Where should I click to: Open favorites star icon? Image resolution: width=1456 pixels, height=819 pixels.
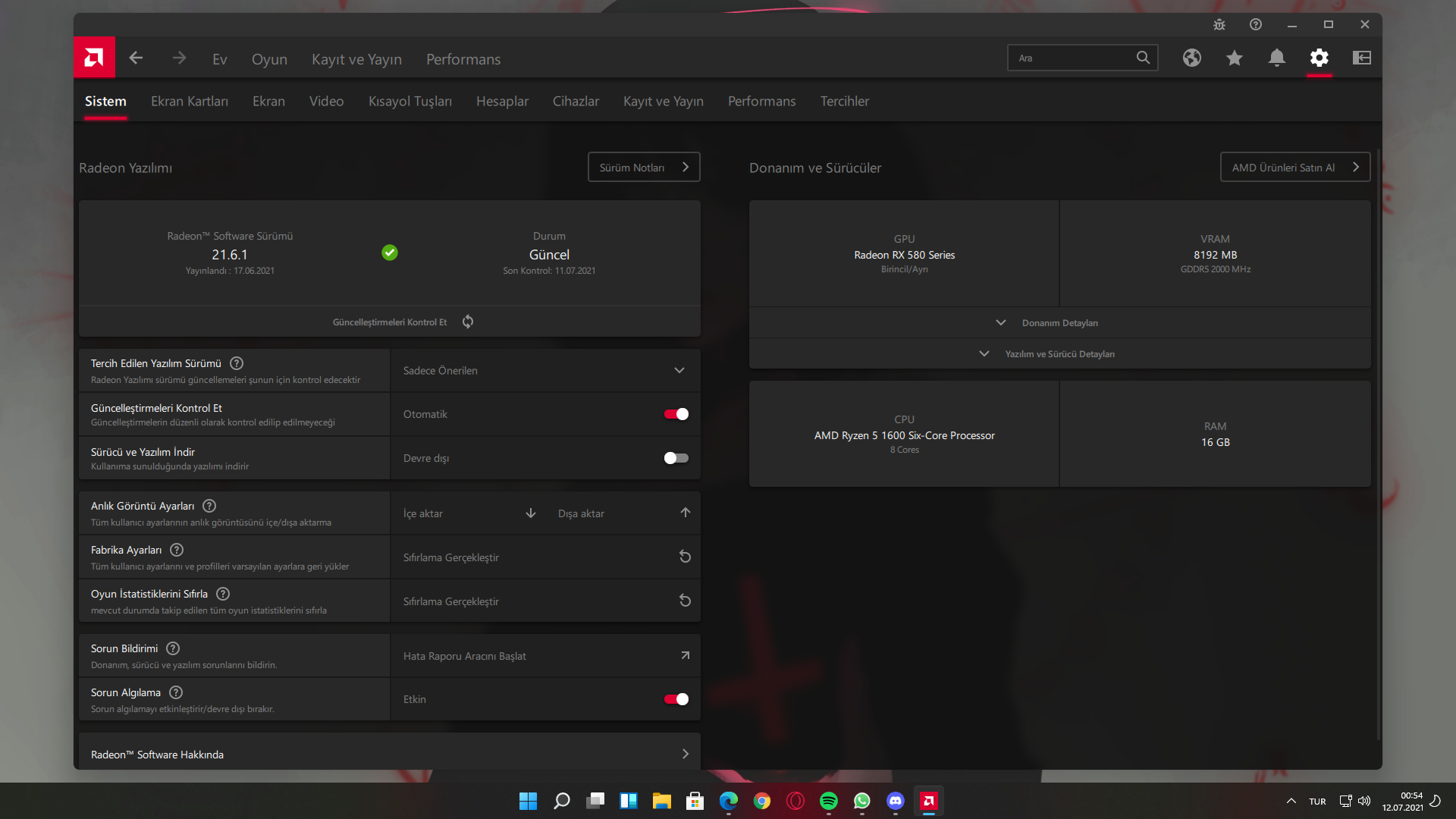pos(1235,58)
